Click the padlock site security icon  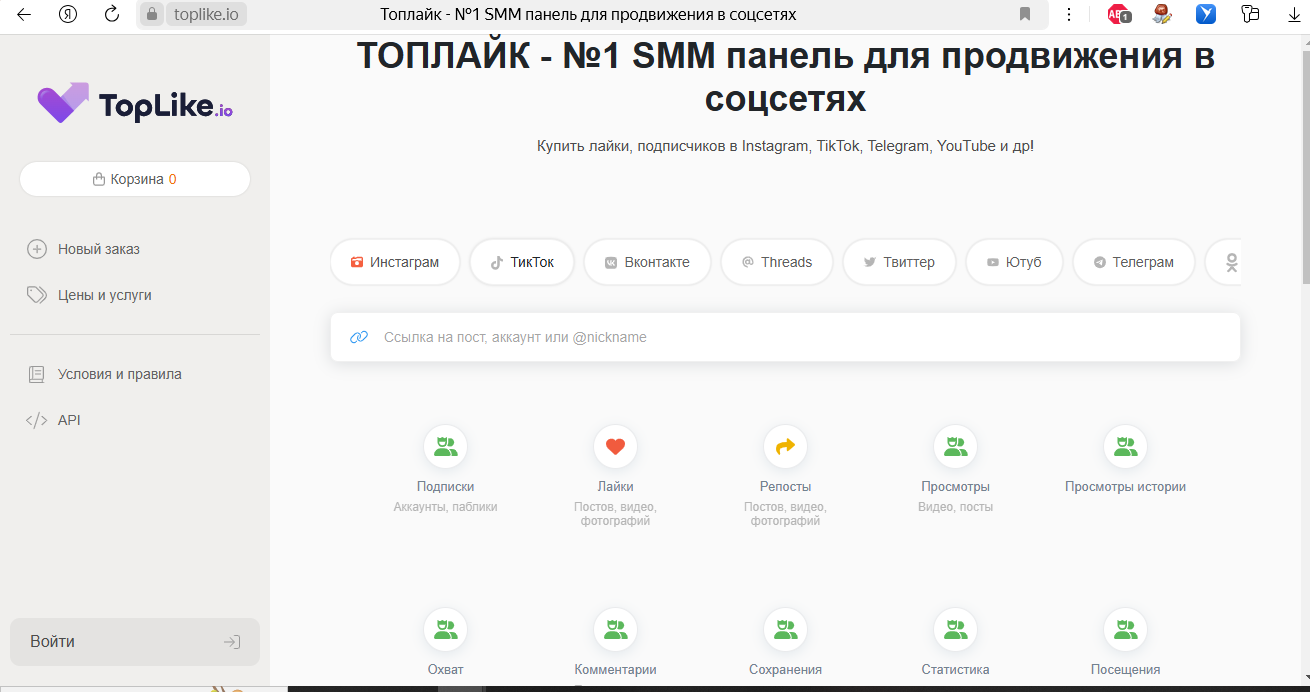click(x=152, y=14)
